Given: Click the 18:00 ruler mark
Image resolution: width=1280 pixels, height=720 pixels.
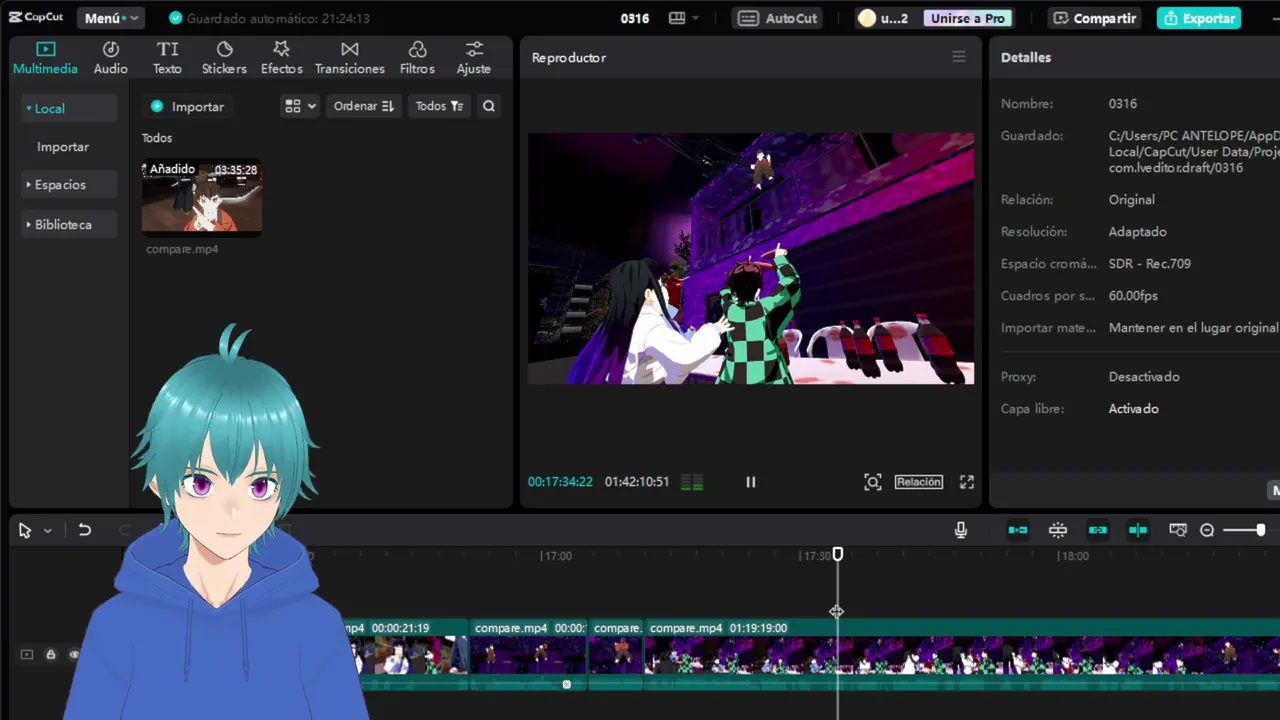Looking at the screenshot, I should point(1073,556).
